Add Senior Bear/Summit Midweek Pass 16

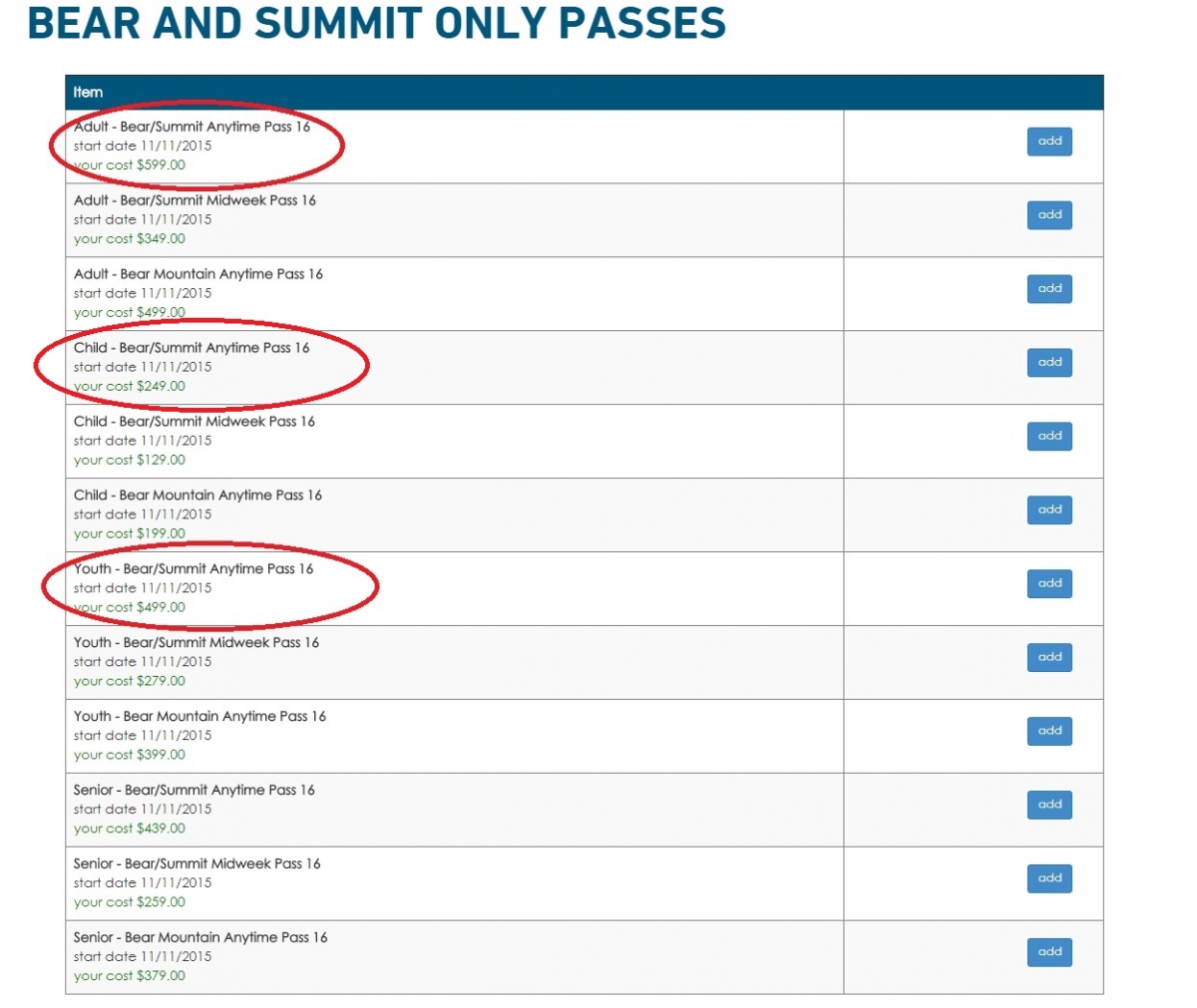(x=1049, y=879)
